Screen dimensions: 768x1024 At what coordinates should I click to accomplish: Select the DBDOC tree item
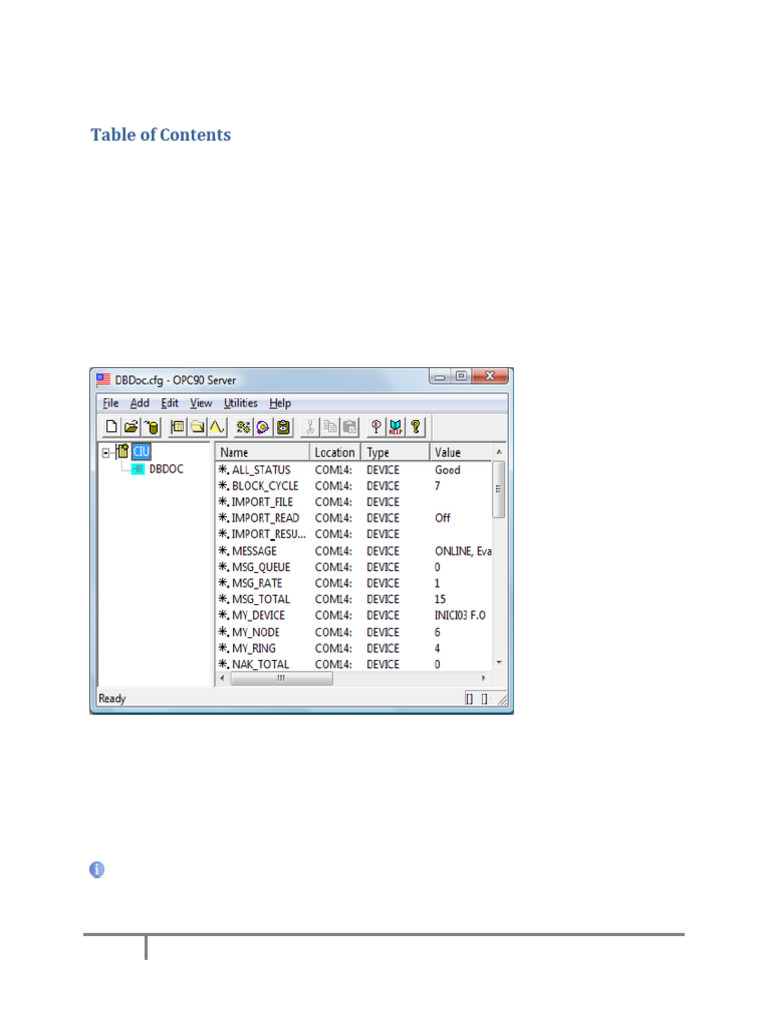165,469
